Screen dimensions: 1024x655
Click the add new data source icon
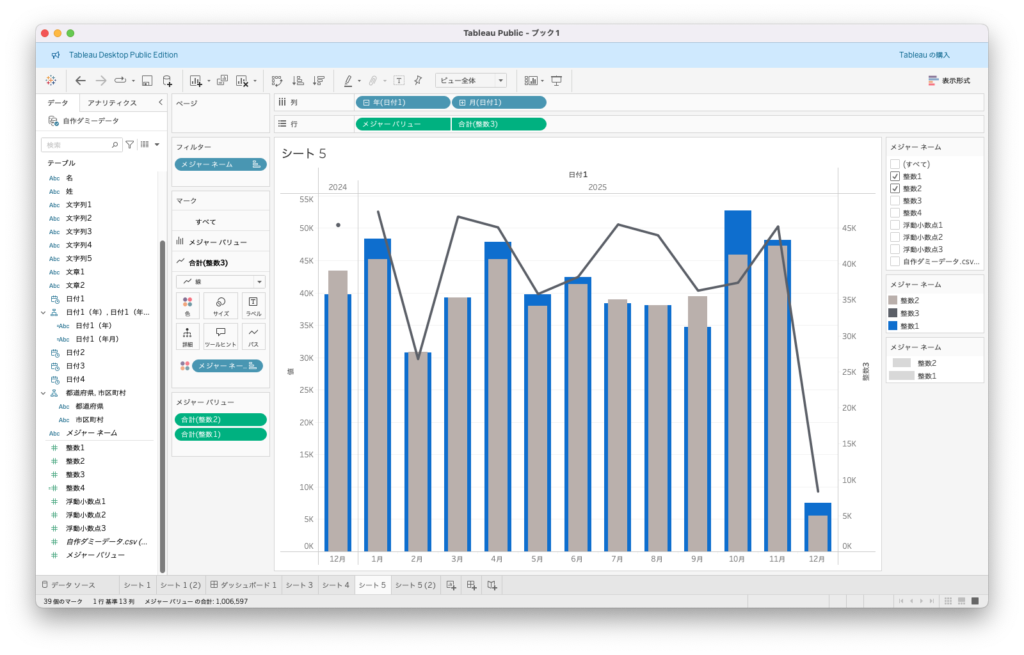(167, 80)
